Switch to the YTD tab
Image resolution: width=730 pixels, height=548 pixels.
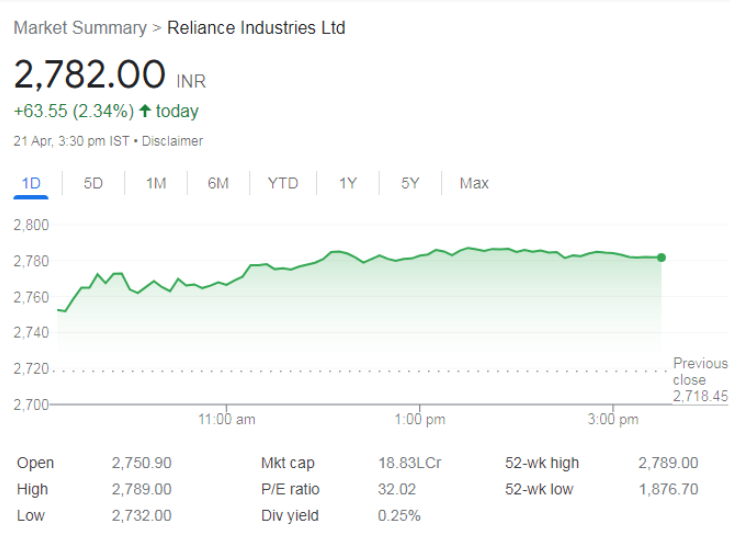(283, 183)
